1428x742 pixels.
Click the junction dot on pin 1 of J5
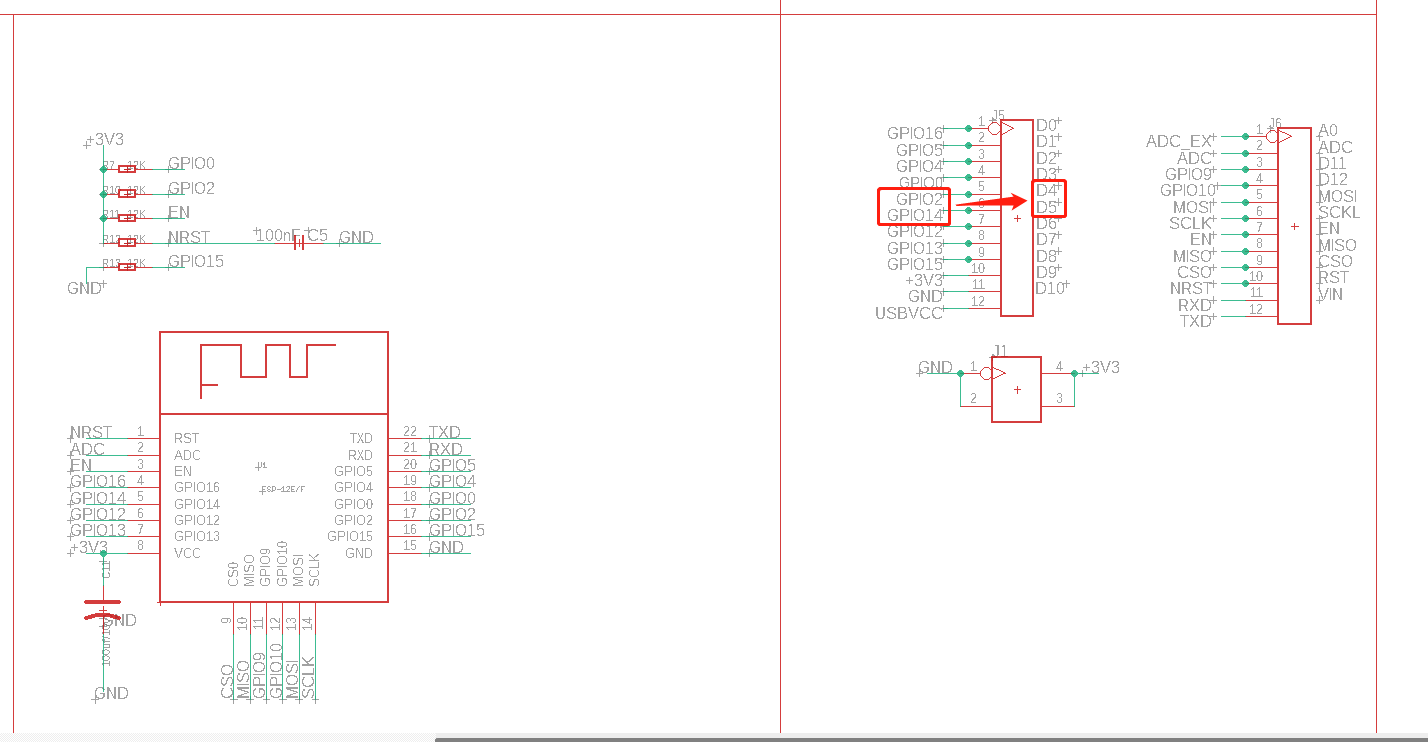pos(968,127)
